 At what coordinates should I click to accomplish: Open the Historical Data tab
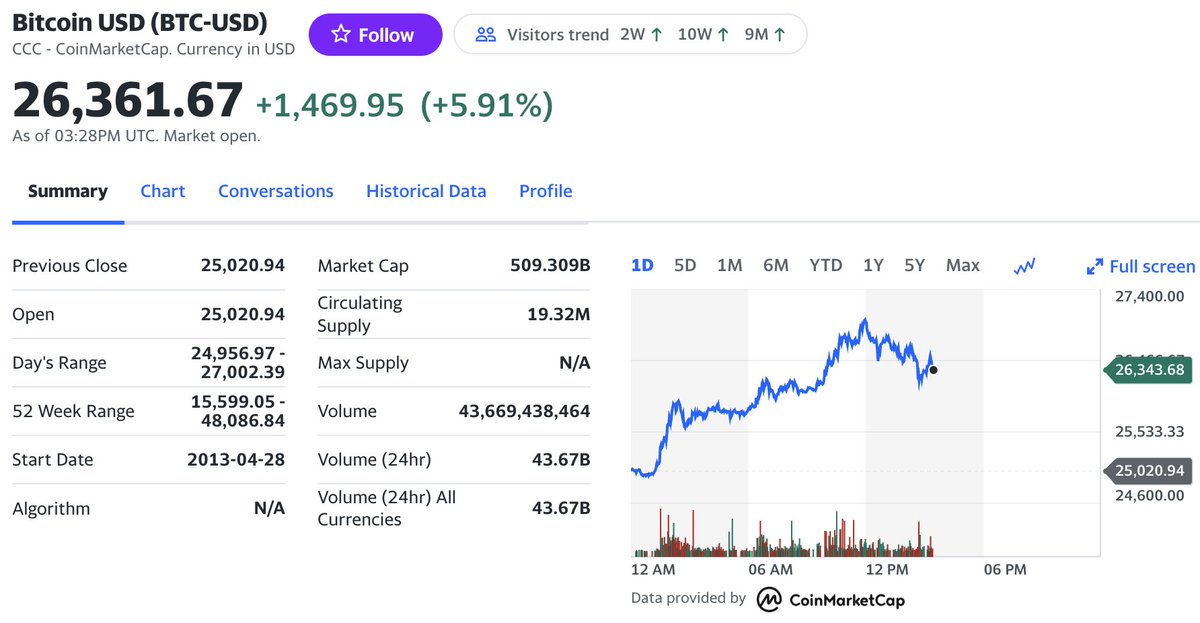[426, 191]
